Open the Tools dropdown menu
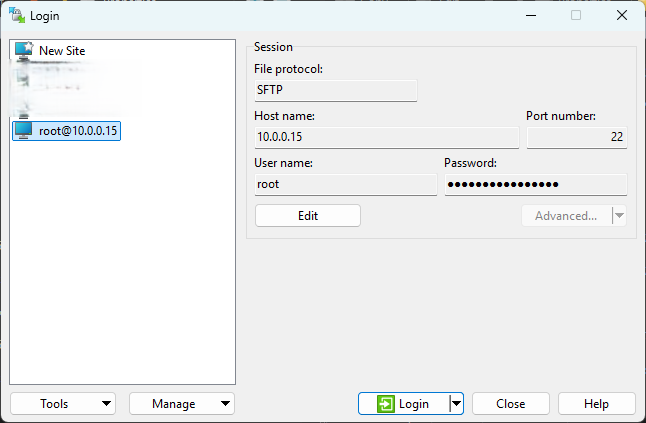This screenshot has width=646, height=423. [63, 404]
